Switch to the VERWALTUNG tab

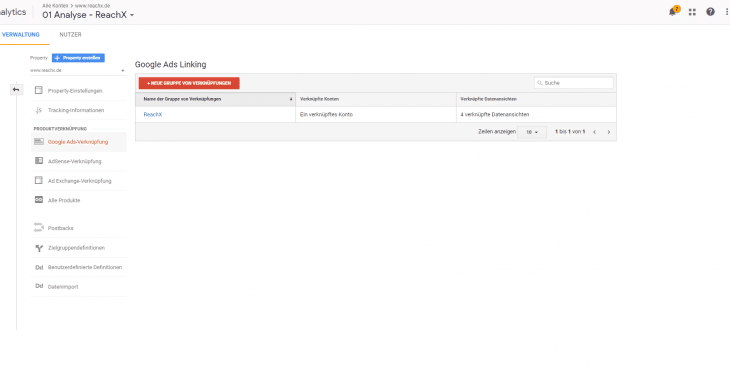tap(21, 34)
